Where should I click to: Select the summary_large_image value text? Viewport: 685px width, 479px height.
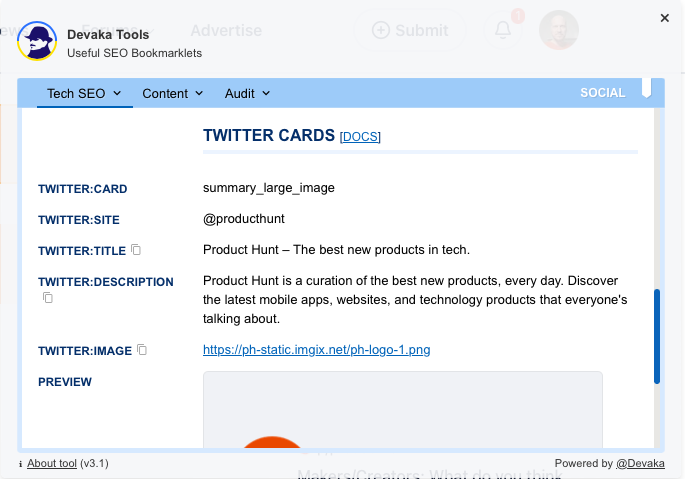[269, 188]
